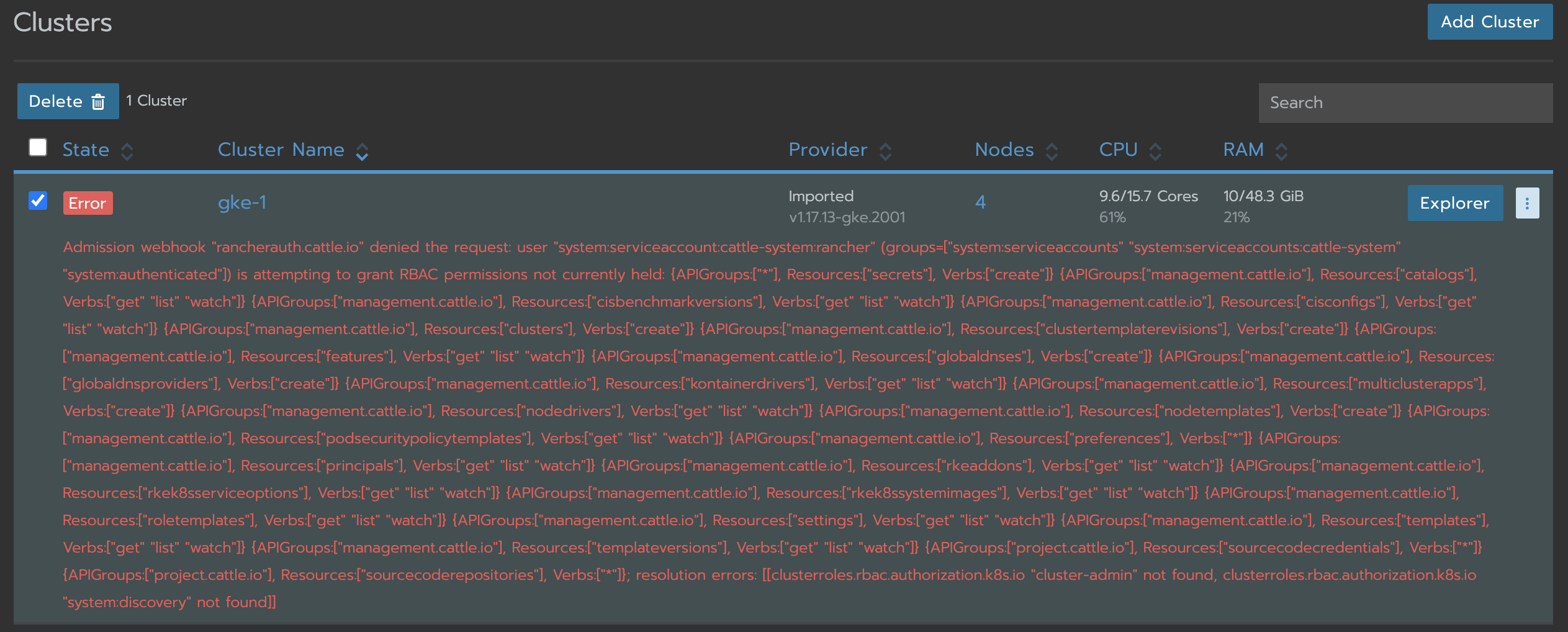Click the '1 Cluster' count label

point(156,101)
